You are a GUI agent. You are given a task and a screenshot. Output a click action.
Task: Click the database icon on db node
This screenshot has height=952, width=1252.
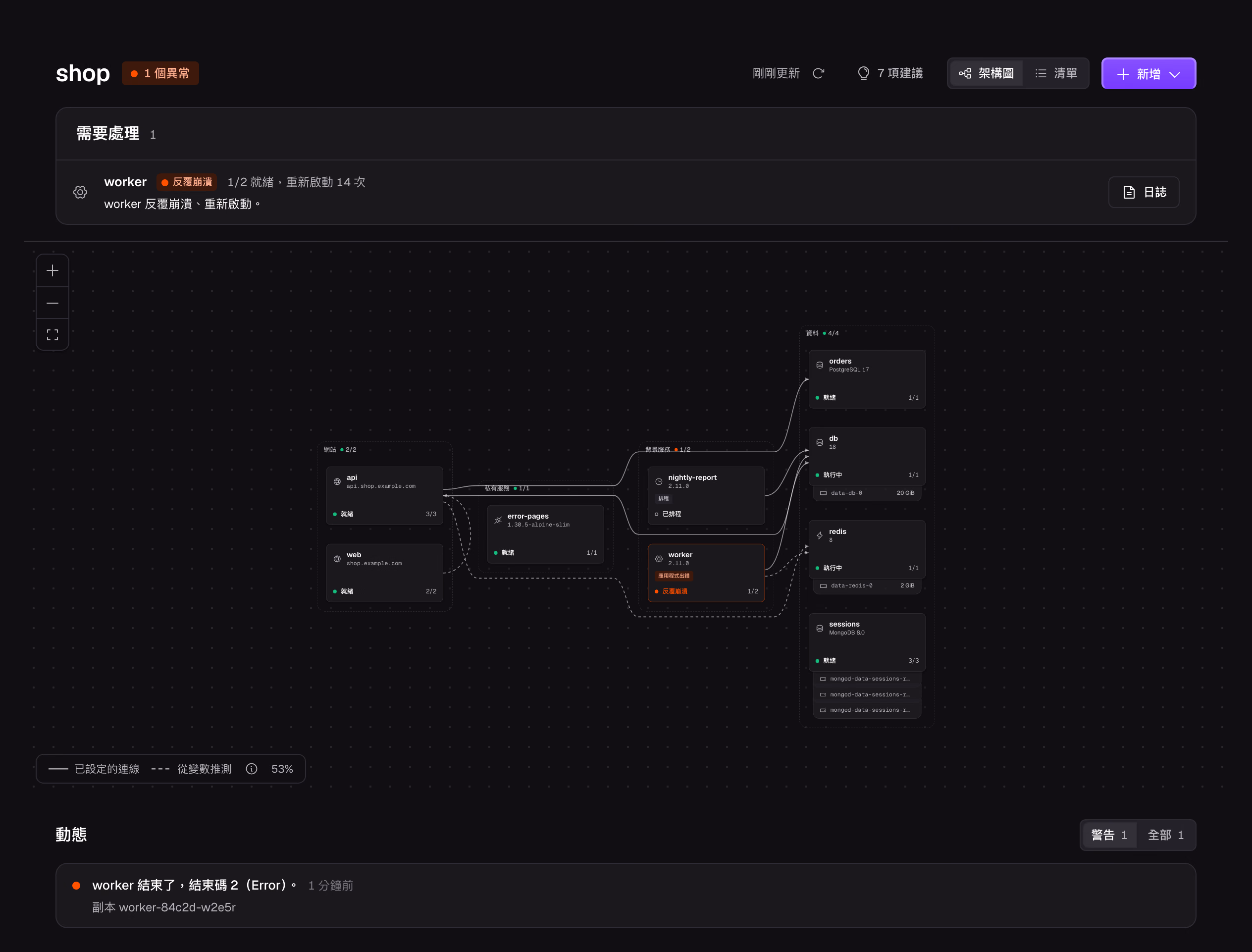point(820,443)
